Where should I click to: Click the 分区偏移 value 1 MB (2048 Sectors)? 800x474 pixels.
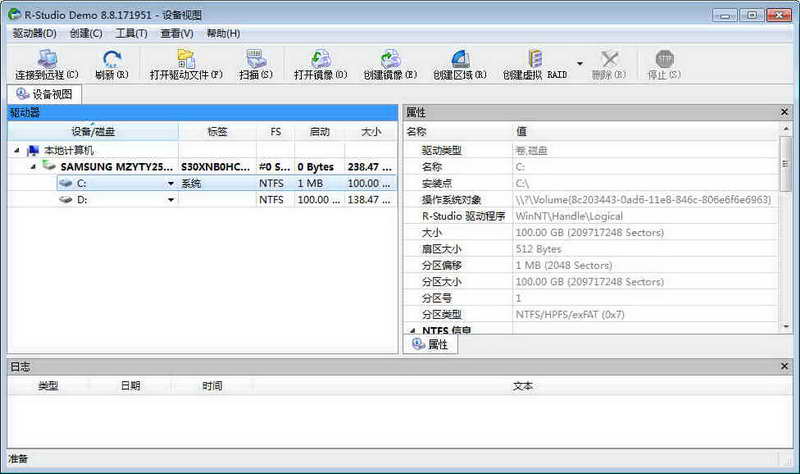click(564, 265)
